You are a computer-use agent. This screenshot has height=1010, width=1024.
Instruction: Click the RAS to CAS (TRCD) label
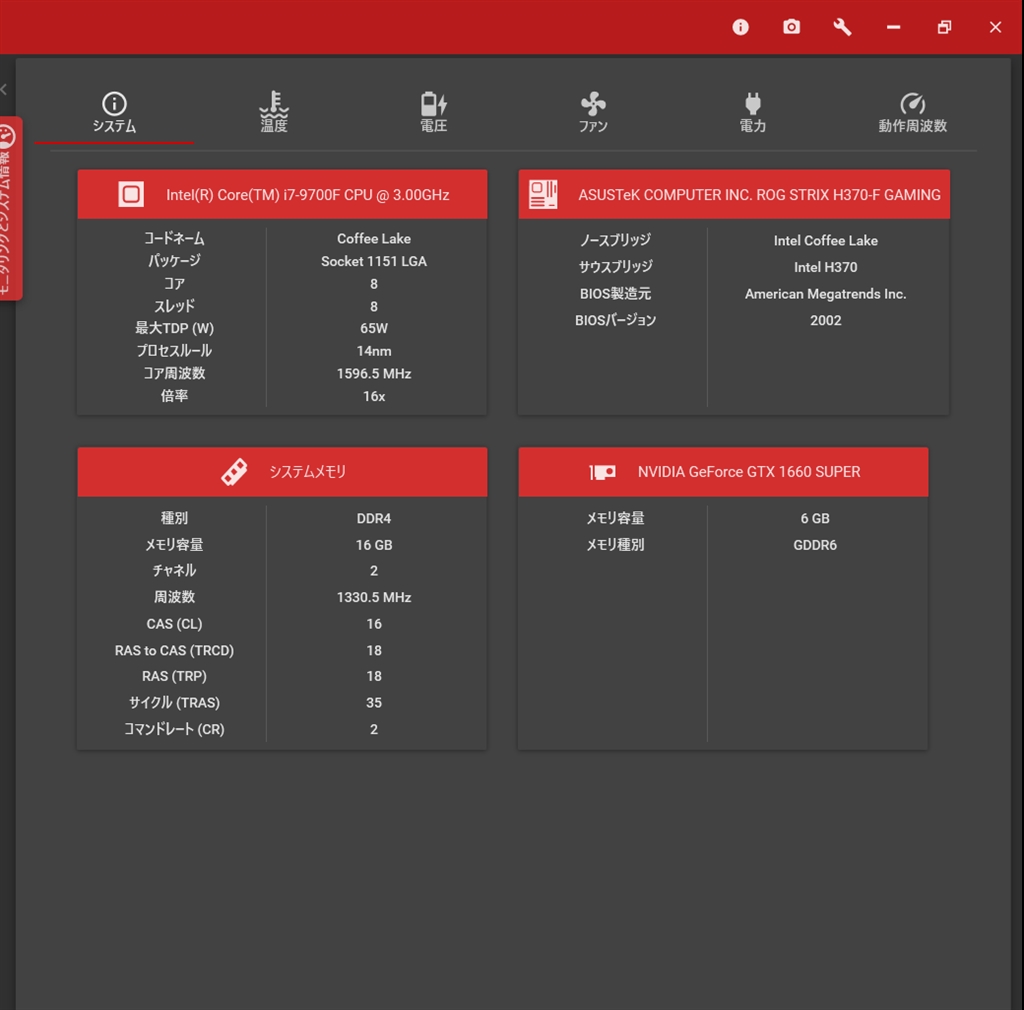click(x=174, y=650)
